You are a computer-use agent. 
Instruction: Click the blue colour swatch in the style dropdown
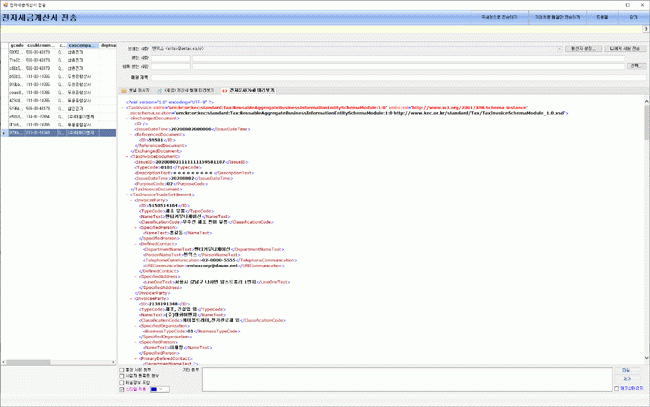pos(153,389)
